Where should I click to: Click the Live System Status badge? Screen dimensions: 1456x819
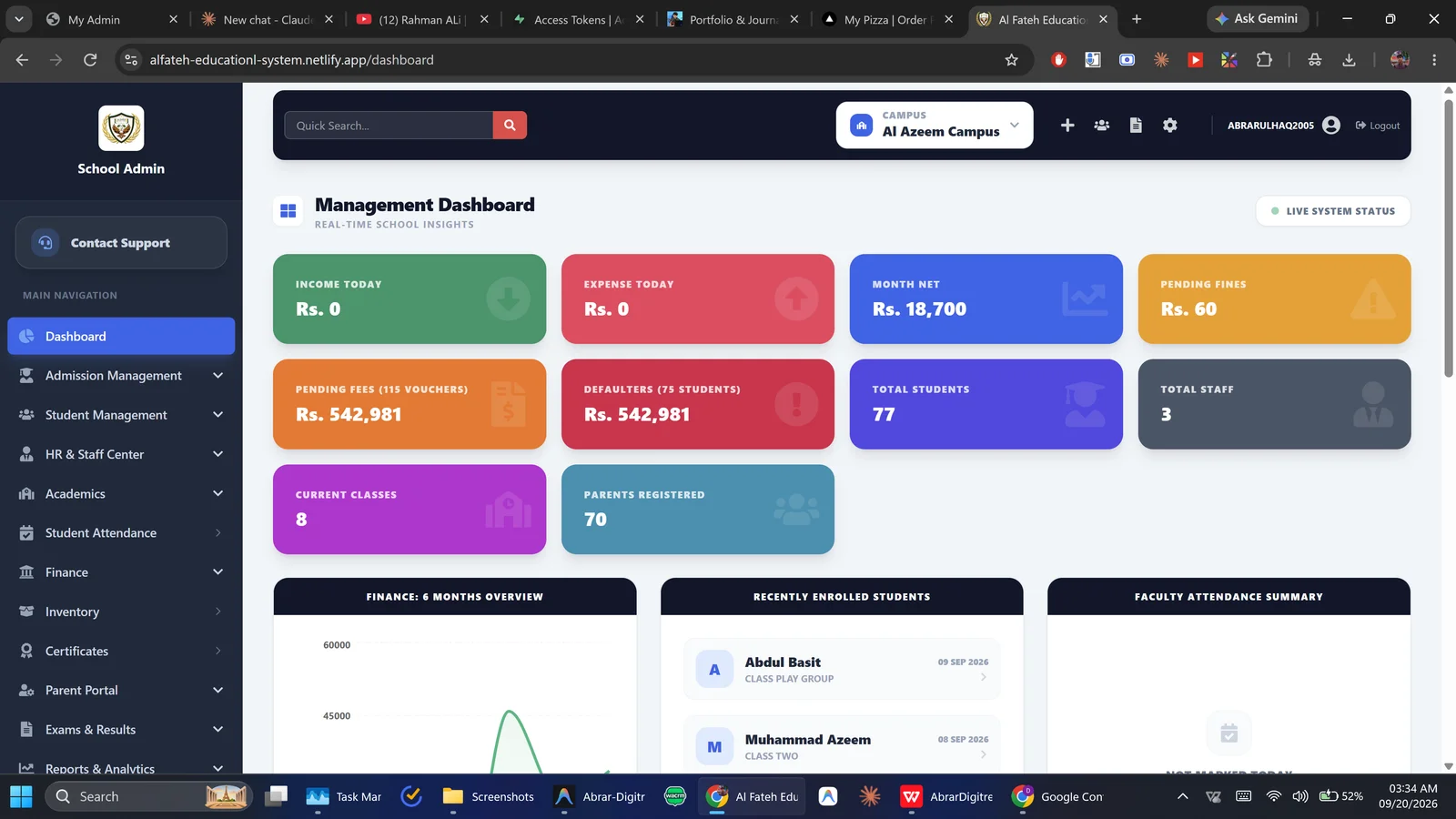(1333, 211)
